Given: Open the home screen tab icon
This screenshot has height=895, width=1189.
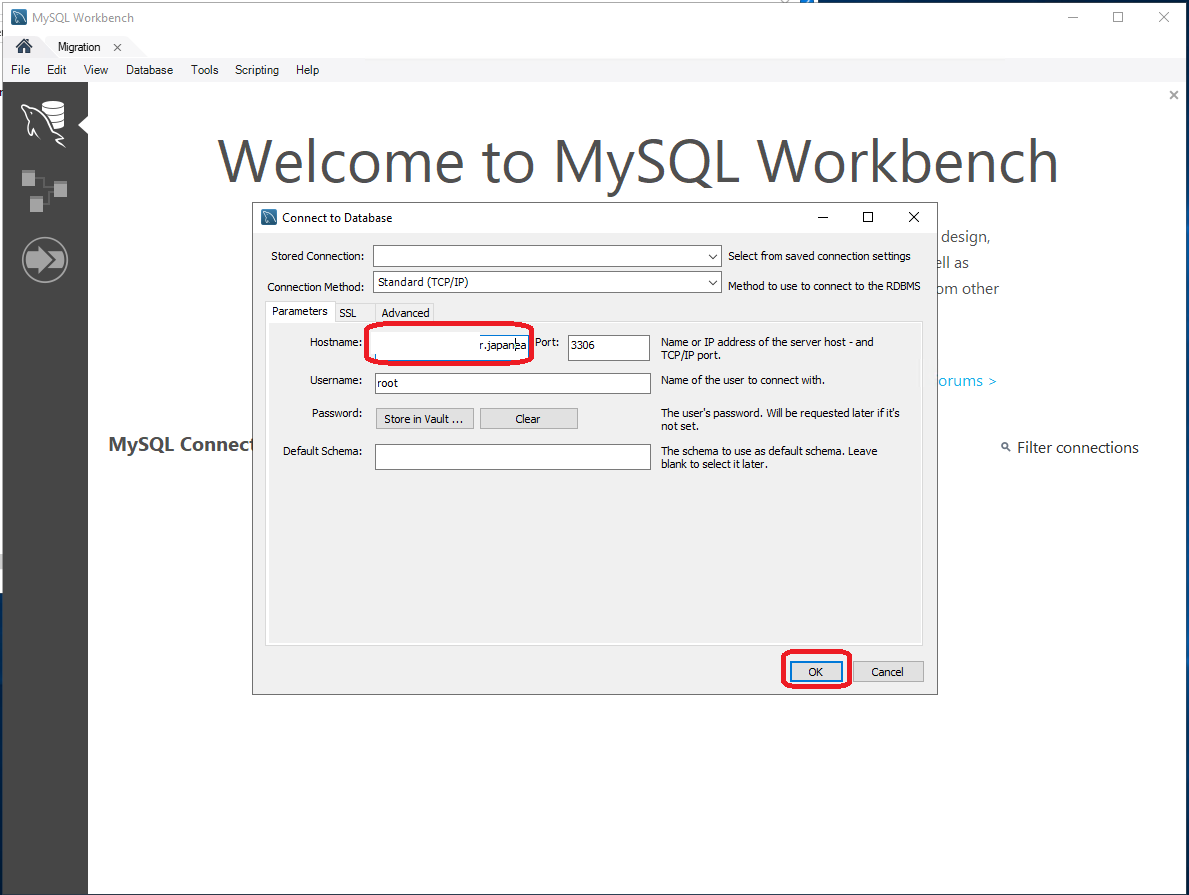Looking at the screenshot, I should point(24,46).
